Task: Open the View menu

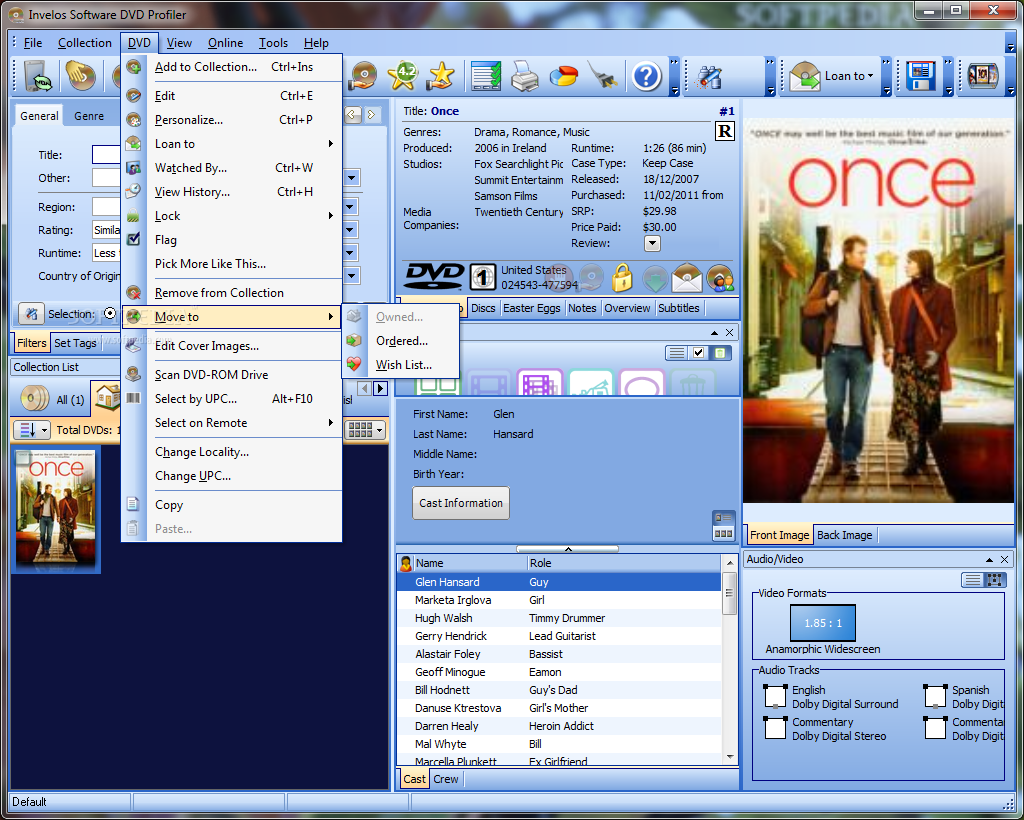Action: 179,42
